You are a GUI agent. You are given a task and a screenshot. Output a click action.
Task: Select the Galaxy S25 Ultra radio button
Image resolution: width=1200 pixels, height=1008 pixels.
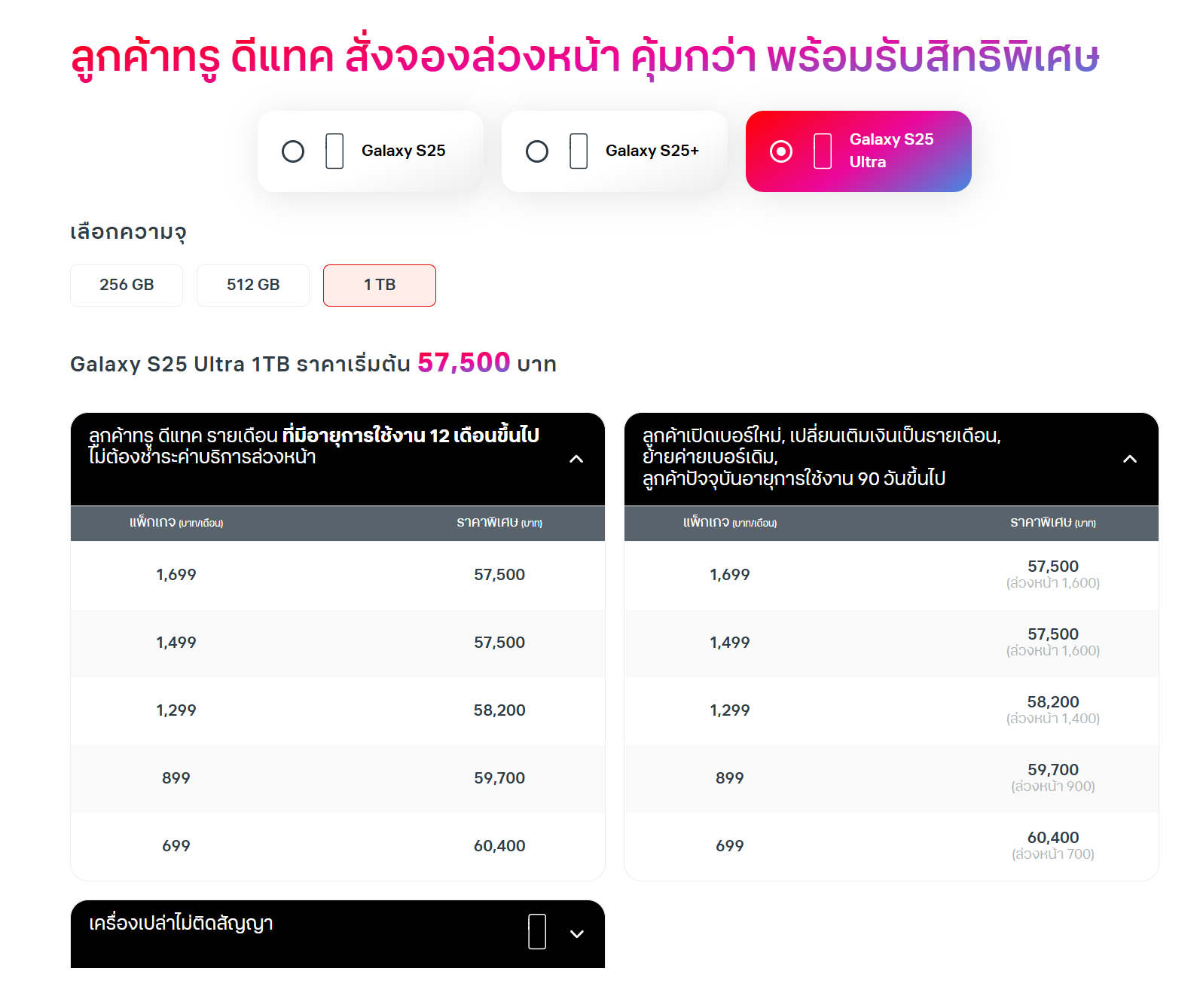(781, 151)
